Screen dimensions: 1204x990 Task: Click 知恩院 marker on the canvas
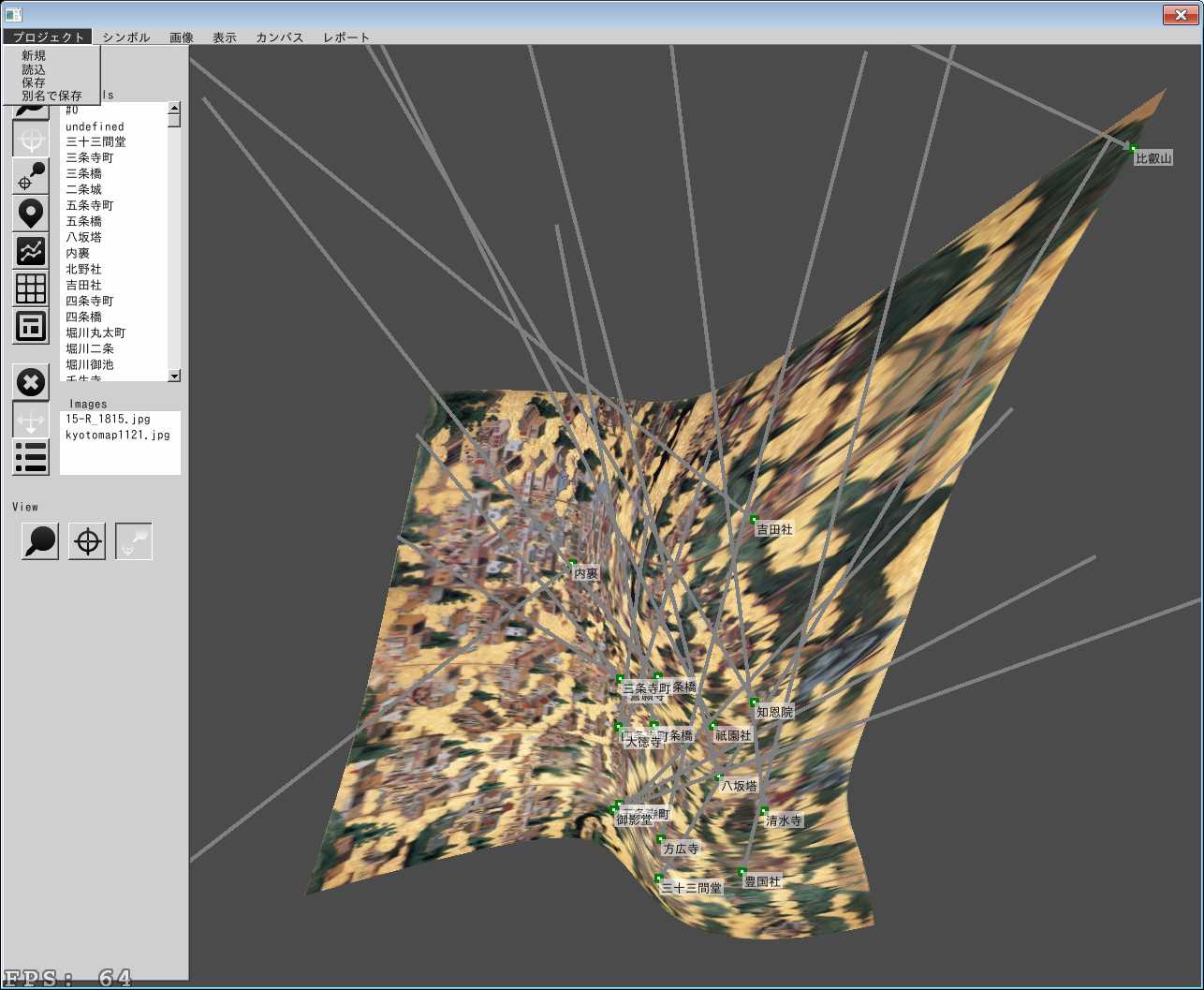pyautogui.click(x=774, y=712)
